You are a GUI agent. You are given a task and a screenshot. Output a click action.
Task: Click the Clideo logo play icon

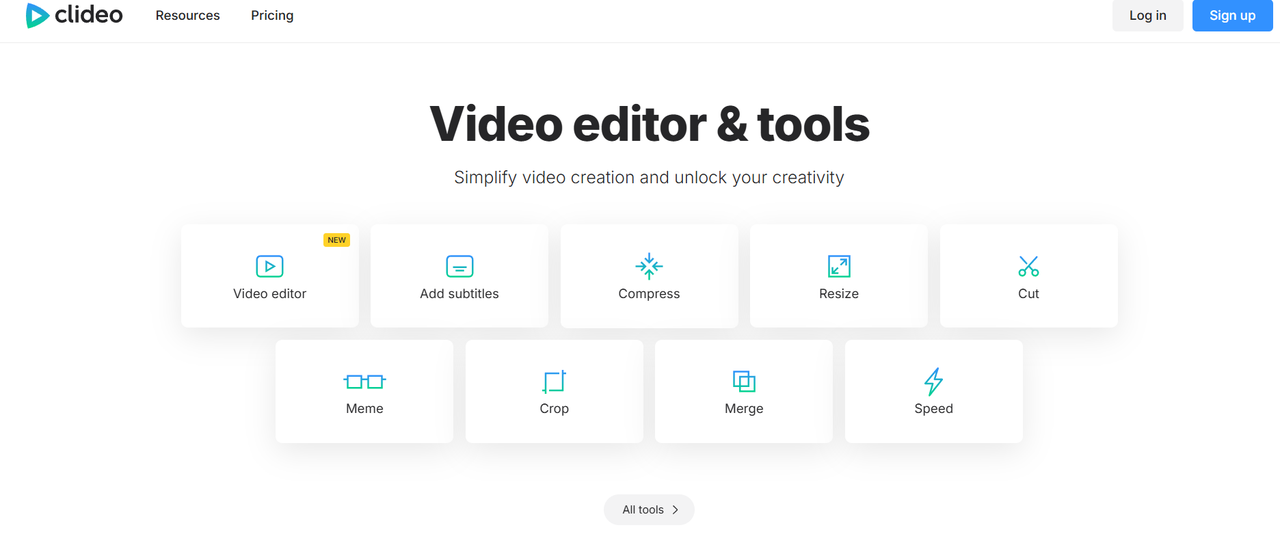pos(37,15)
